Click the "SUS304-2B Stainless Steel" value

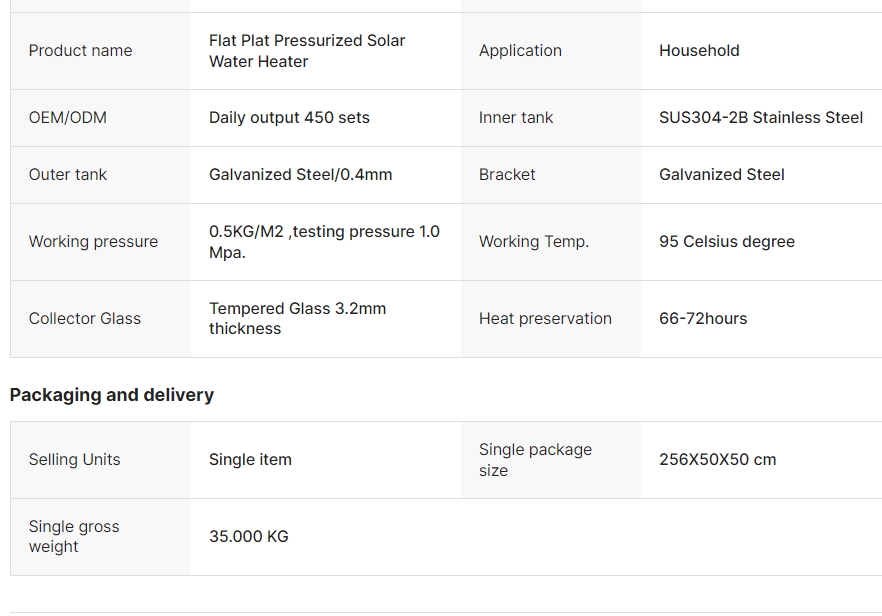pyautogui.click(x=760, y=118)
